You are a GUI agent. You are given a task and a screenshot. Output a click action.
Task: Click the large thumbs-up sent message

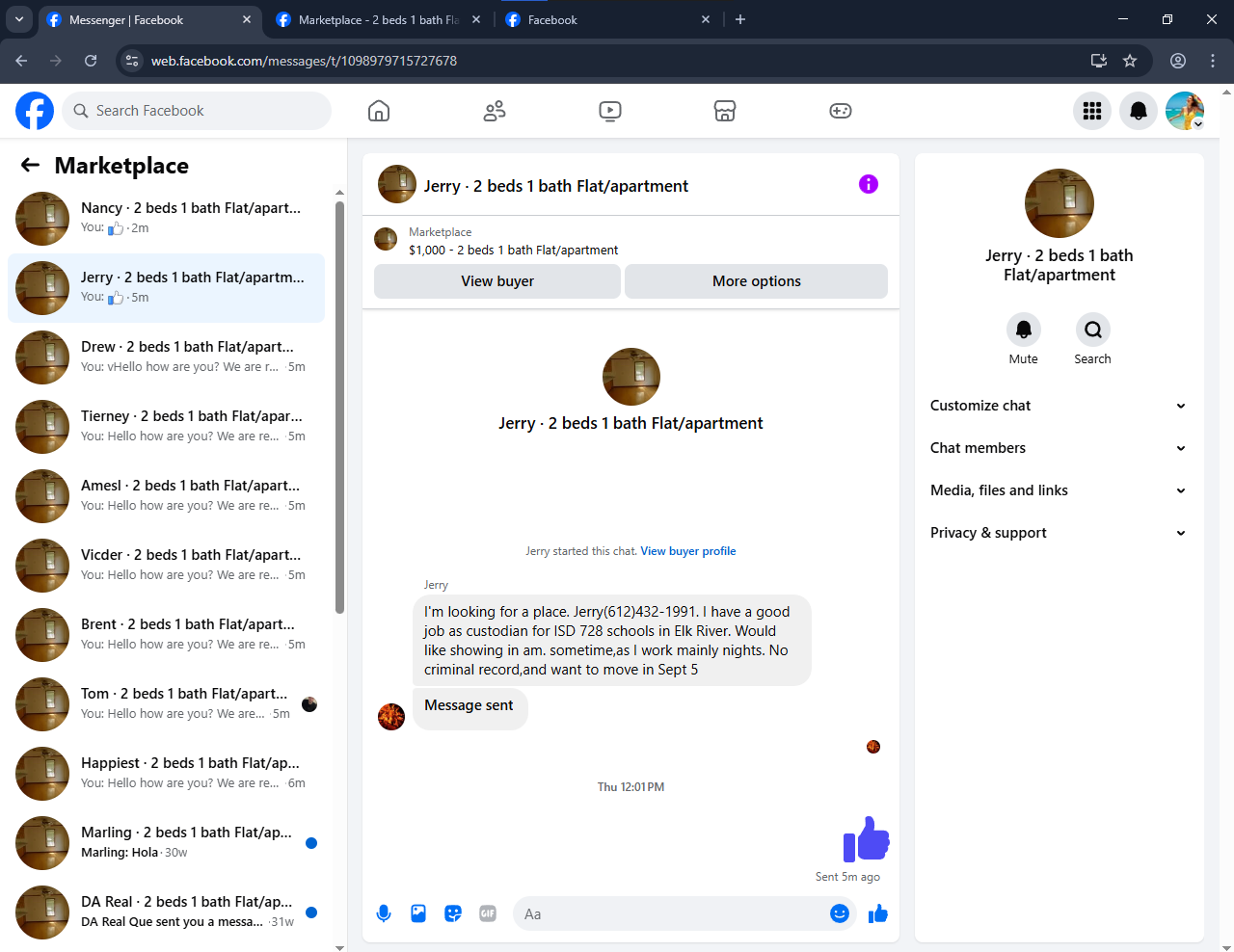(866, 838)
